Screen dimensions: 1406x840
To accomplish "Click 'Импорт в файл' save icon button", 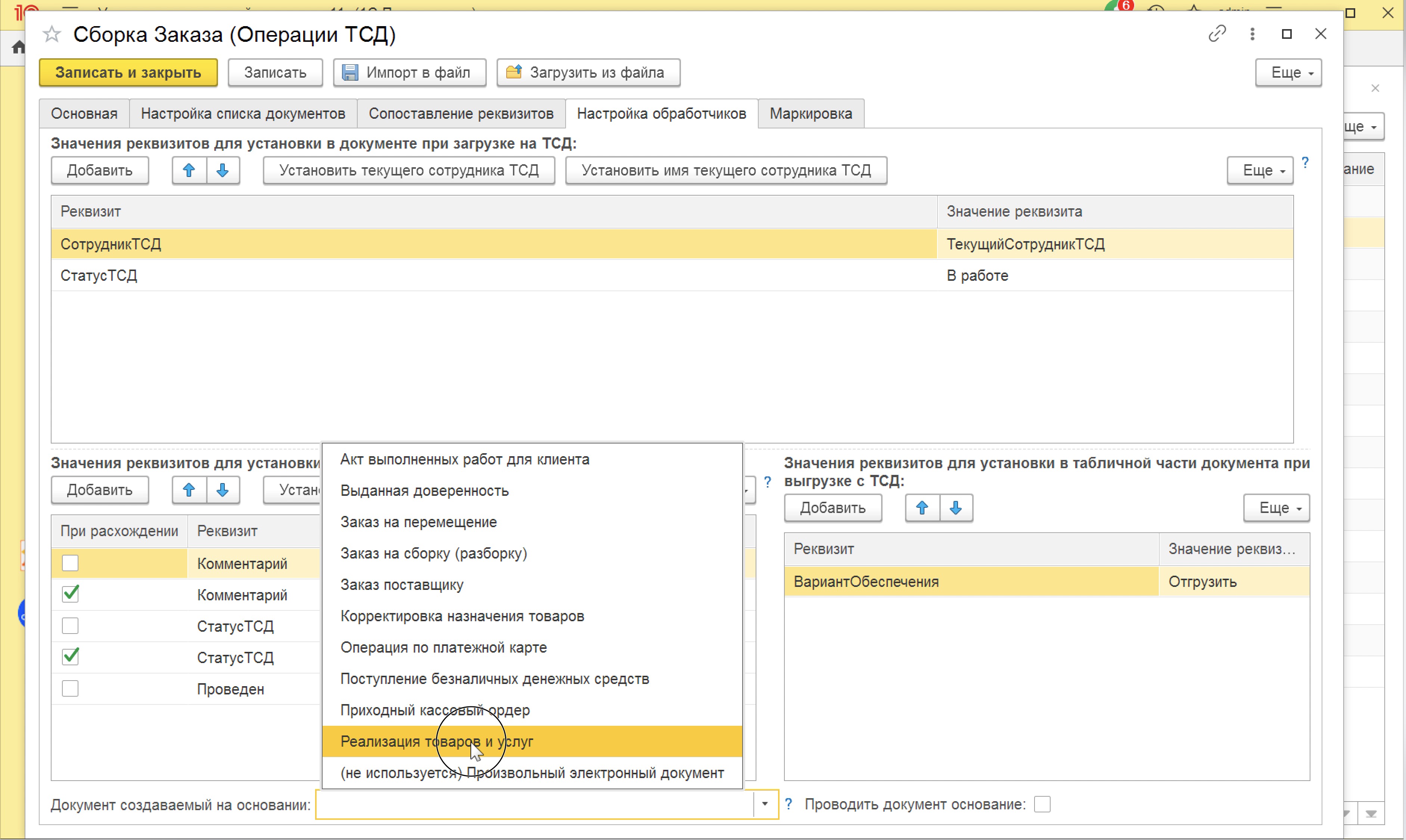I will pyautogui.click(x=409, y=72).
